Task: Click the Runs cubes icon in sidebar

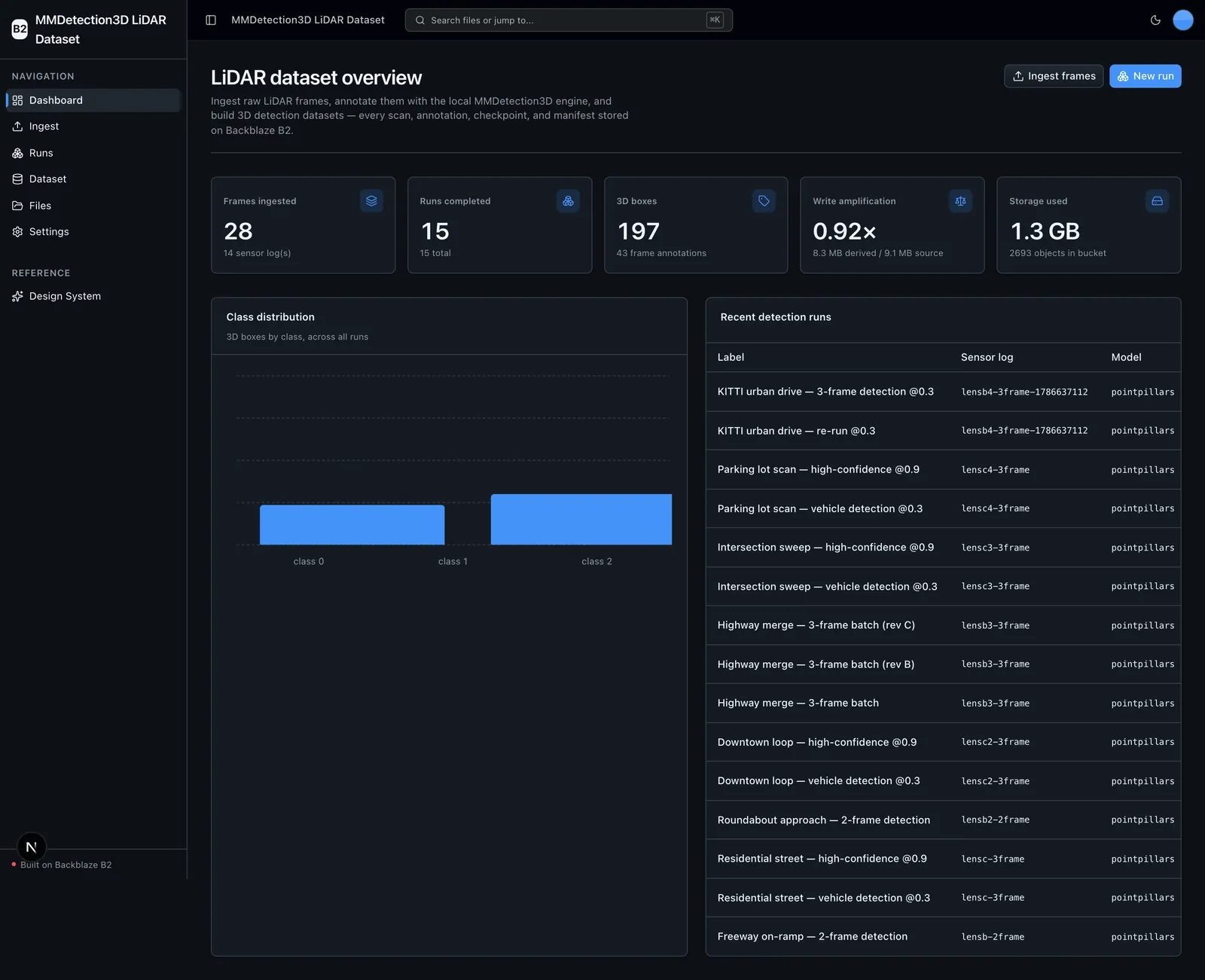Action: [x=17, y=153]
